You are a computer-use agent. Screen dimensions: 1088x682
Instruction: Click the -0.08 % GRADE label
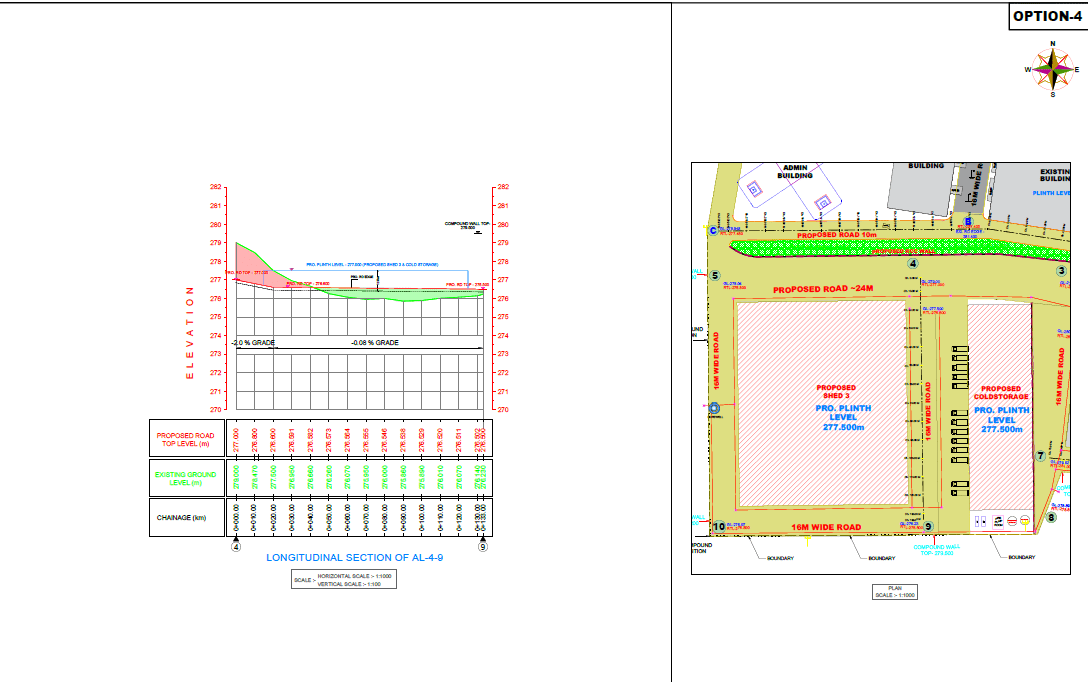pos(375,343)
